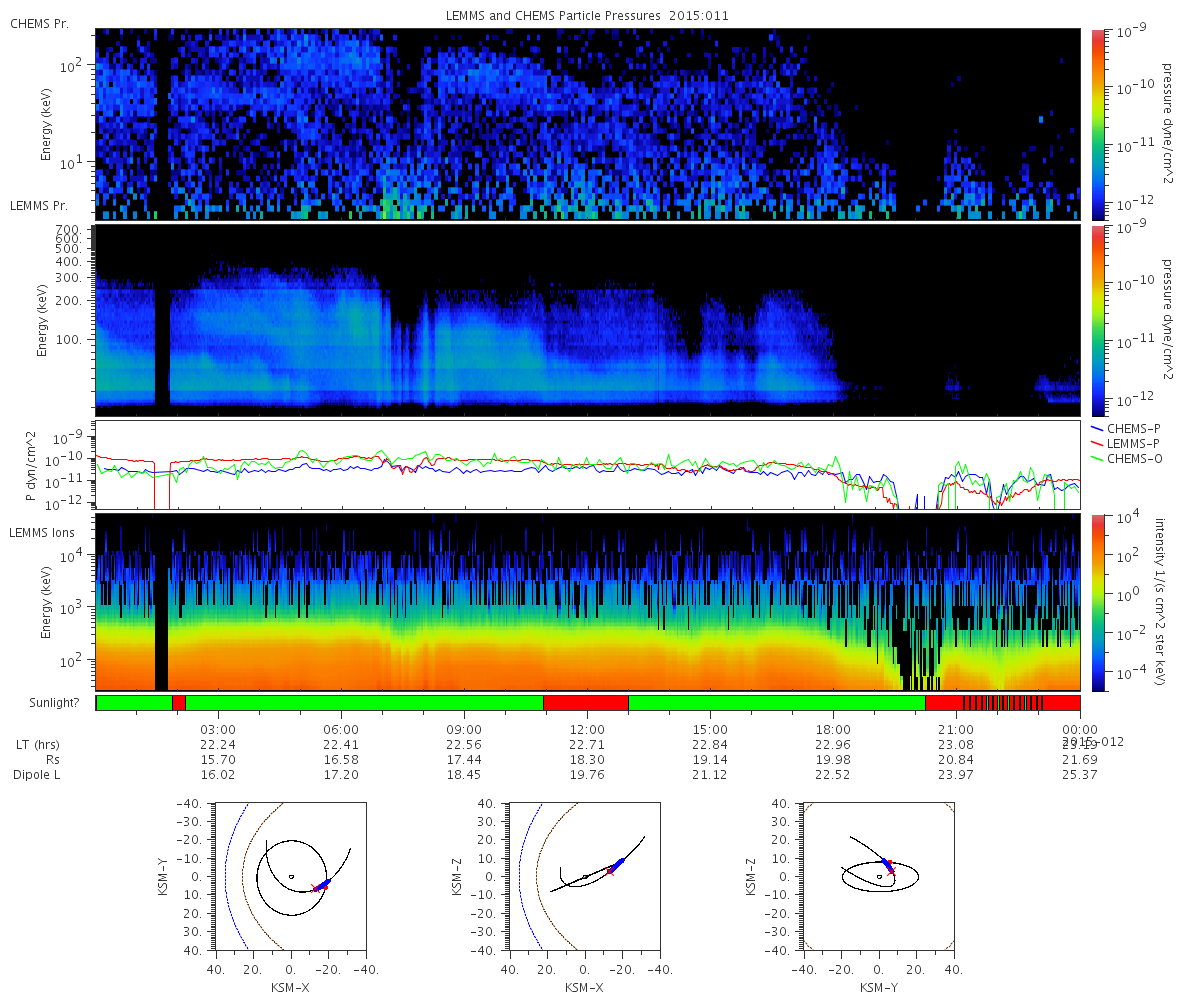The height and width of the screenshot is (1000, 1200).
Task: Click the 21:00 time axis tick label
Action: 957,729
